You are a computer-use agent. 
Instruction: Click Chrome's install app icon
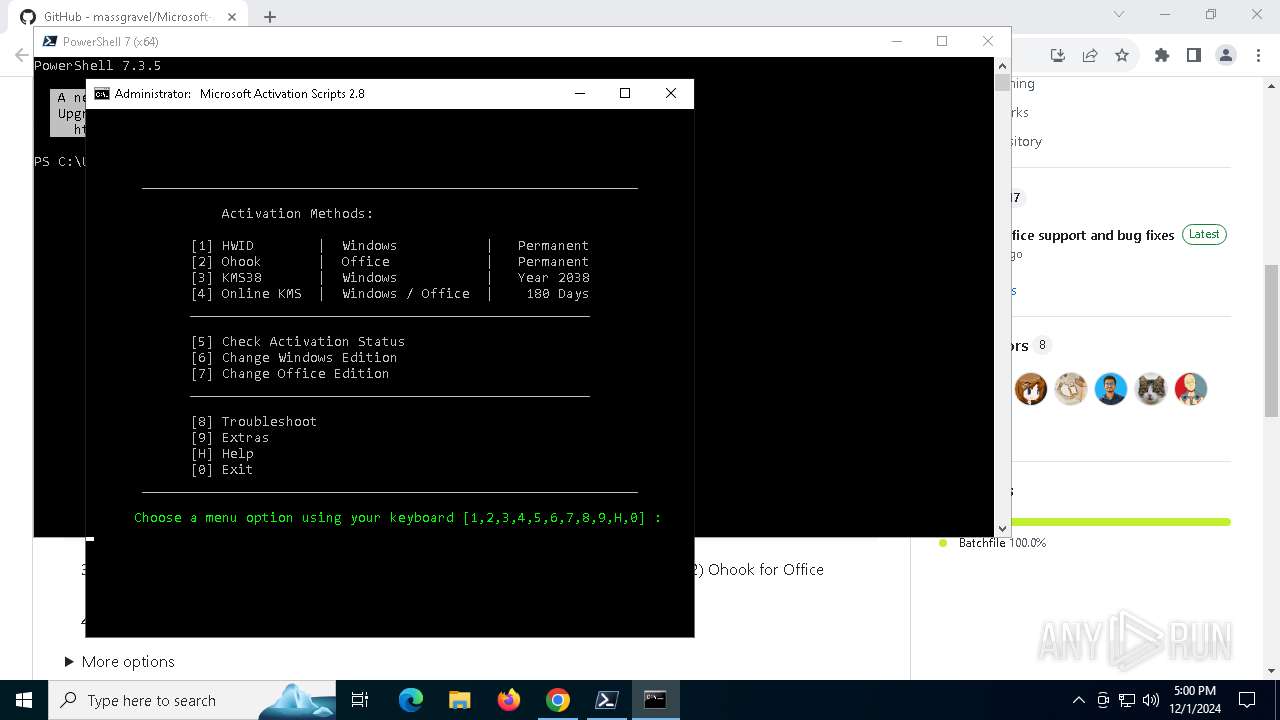tap(1058, 55)
